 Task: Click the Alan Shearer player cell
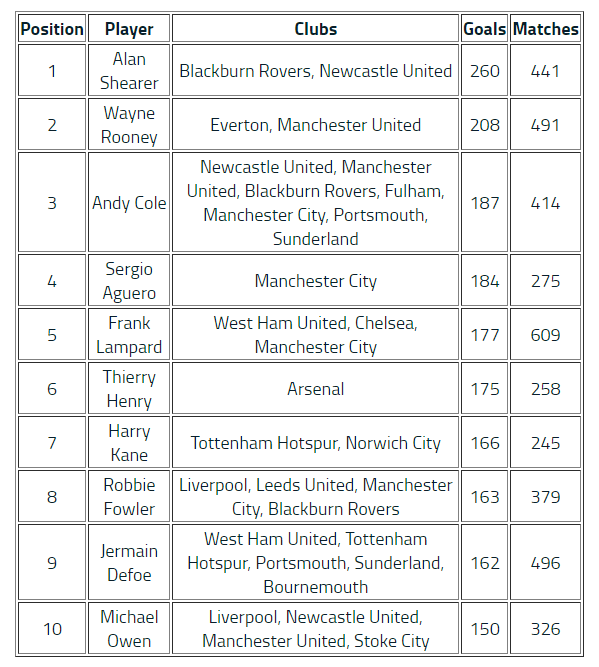coord(129,70)
